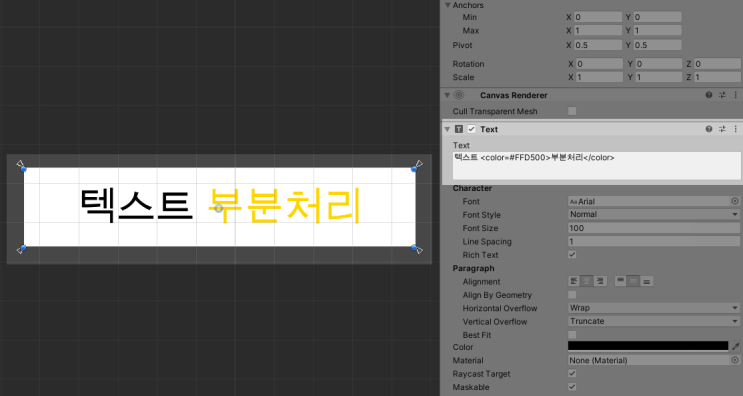Open the black Color swatch

click(648, 346)
